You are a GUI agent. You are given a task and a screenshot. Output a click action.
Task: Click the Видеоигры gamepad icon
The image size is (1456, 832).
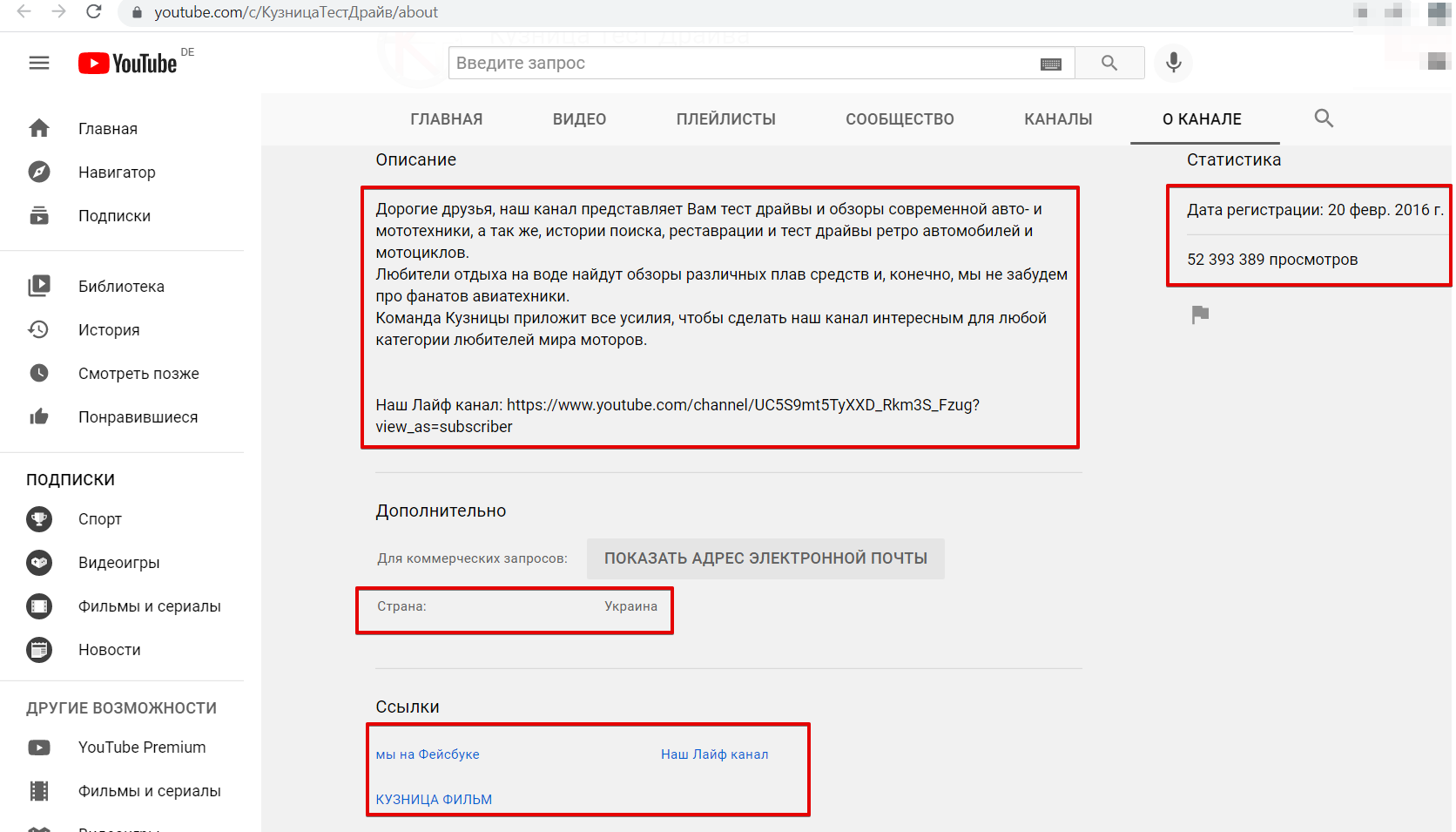point(39,563)
